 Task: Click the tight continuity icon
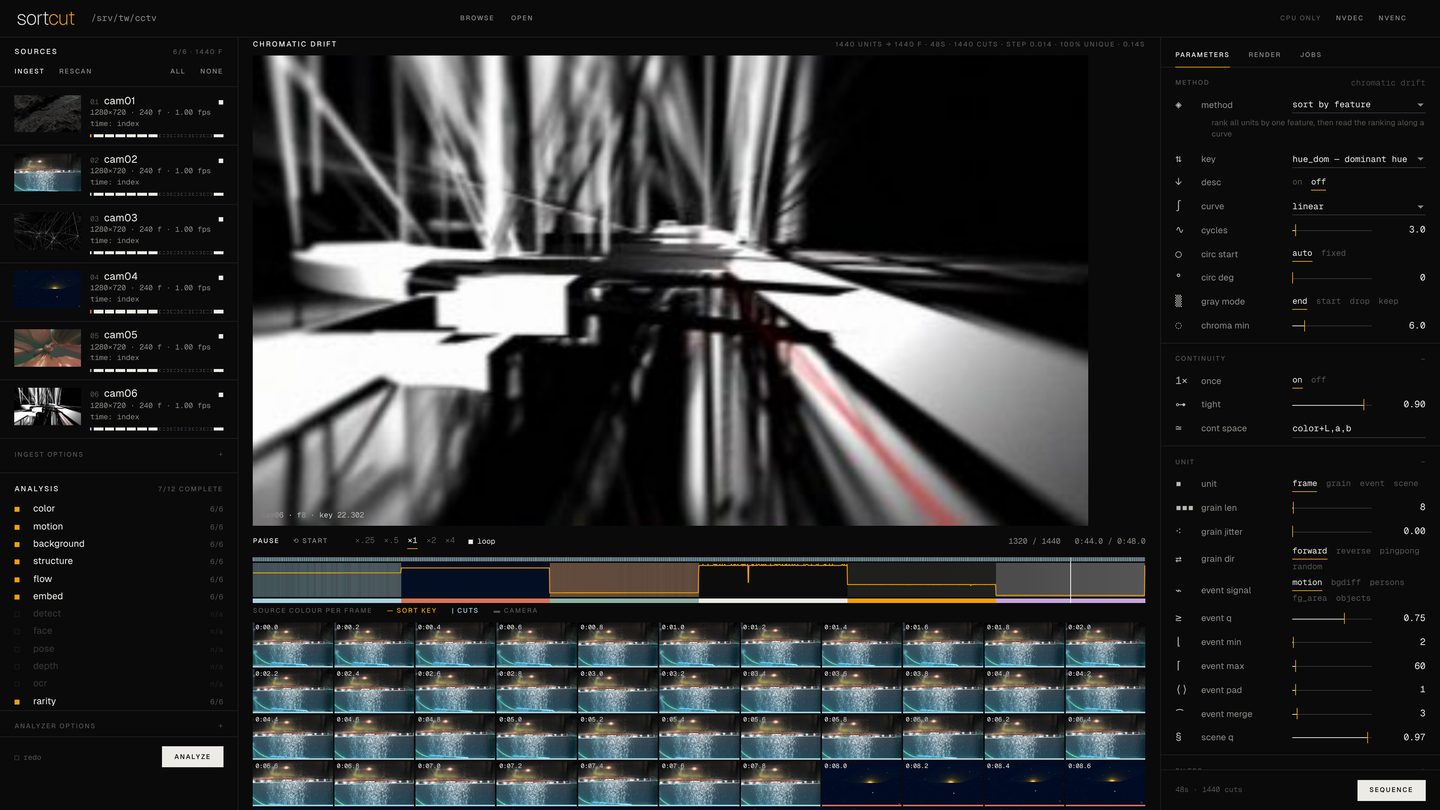pyautogui.click(x=1180, y=405)
